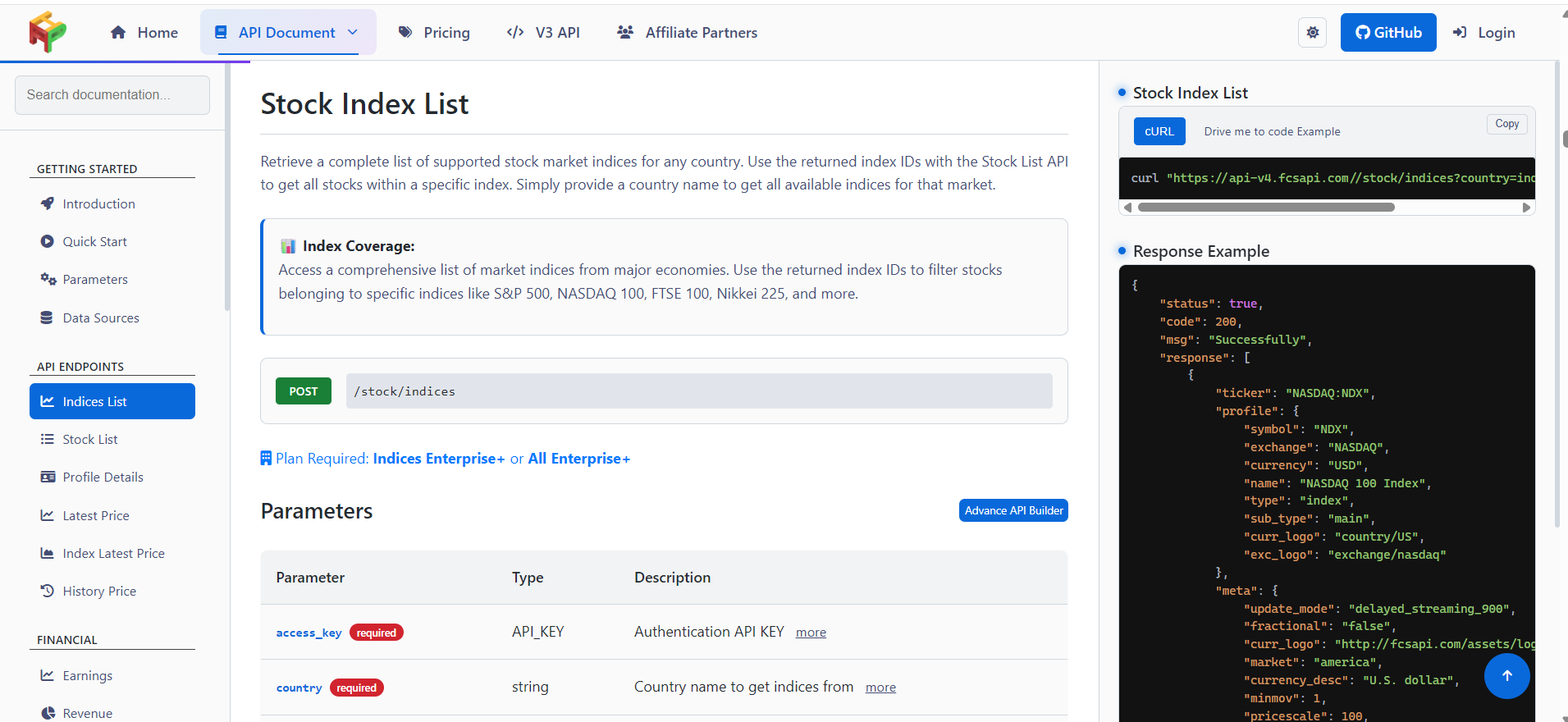Open the Affiliate Partners menu item
Screen dimensions: 1568x722
[x=687, y=33]
